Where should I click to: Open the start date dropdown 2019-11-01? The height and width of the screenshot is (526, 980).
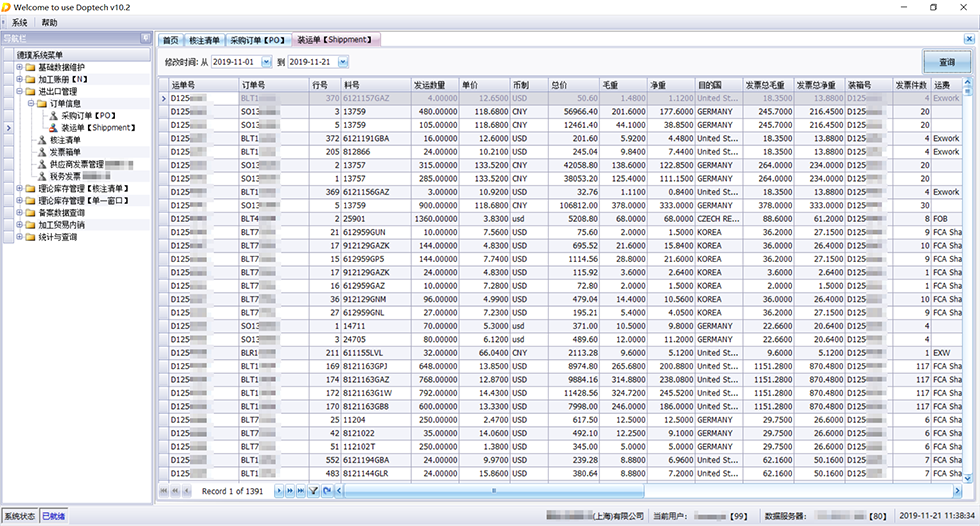(x=266, y=62)
